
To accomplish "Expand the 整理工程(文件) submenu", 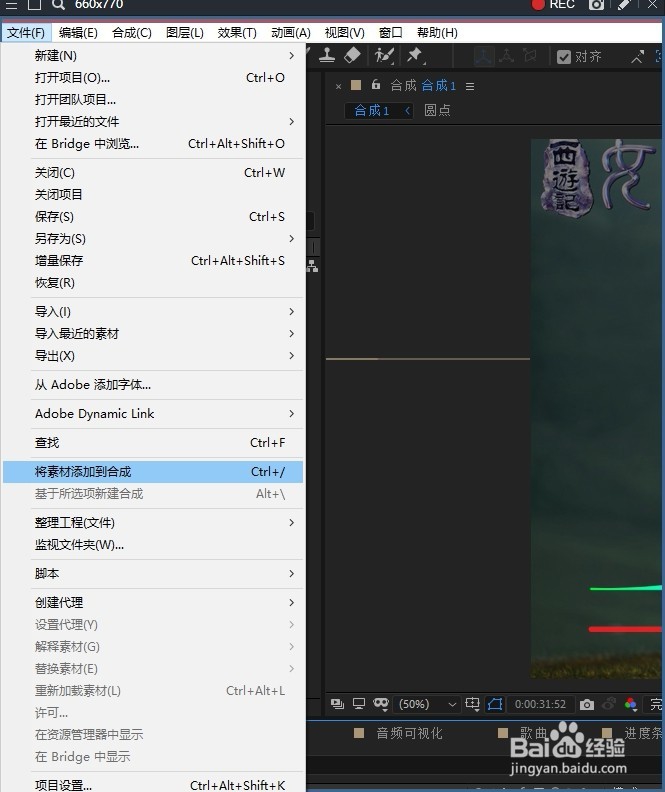I will coord(152,523).
